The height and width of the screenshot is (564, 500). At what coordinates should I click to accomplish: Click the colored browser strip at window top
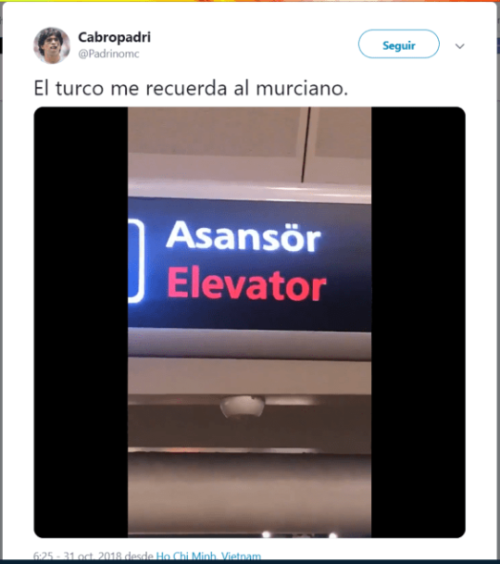click(250, 1)
